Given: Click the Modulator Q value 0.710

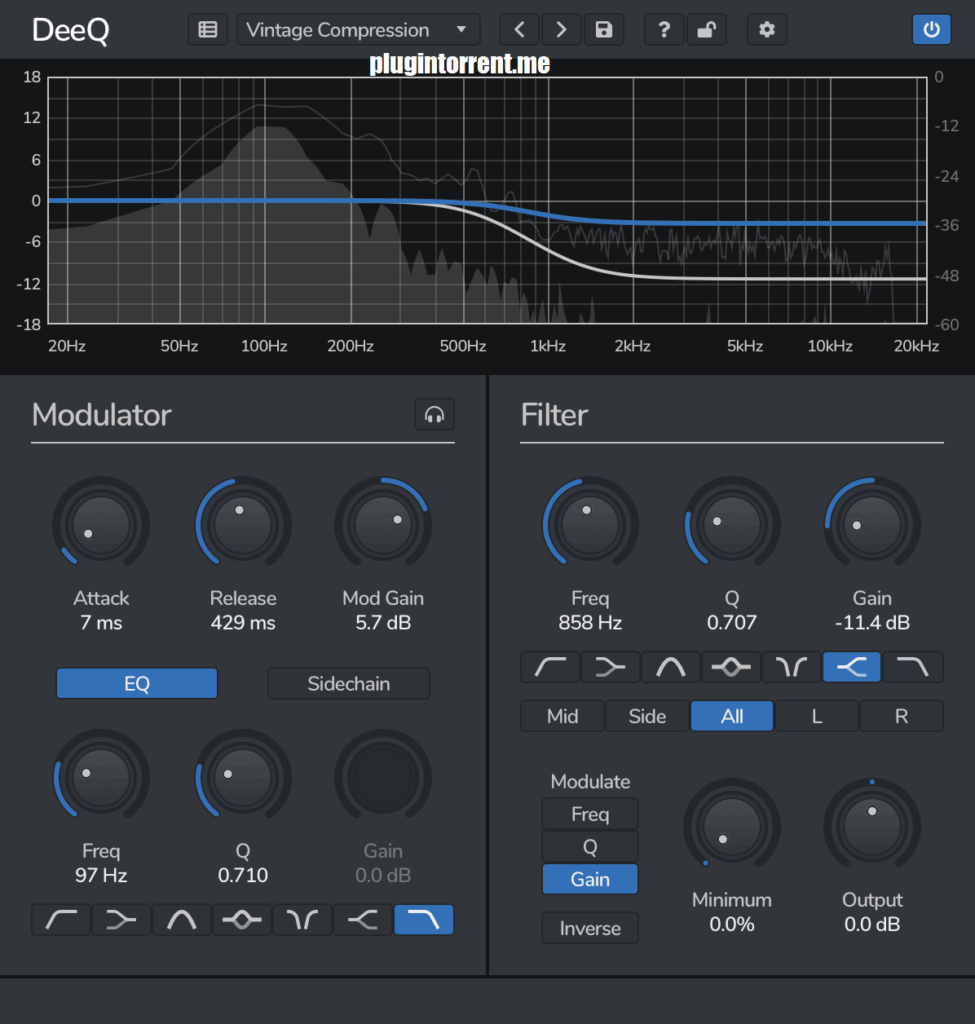Looking at the screenshot, I should point(243,875).
